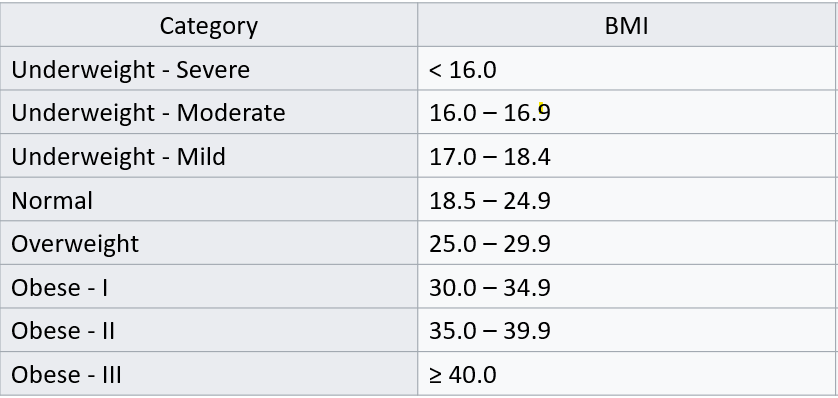Viewport: 838px width, 398px height.
Task: Click the Overweight category cell
Action: pyautogui.click(x=209, y=243)
